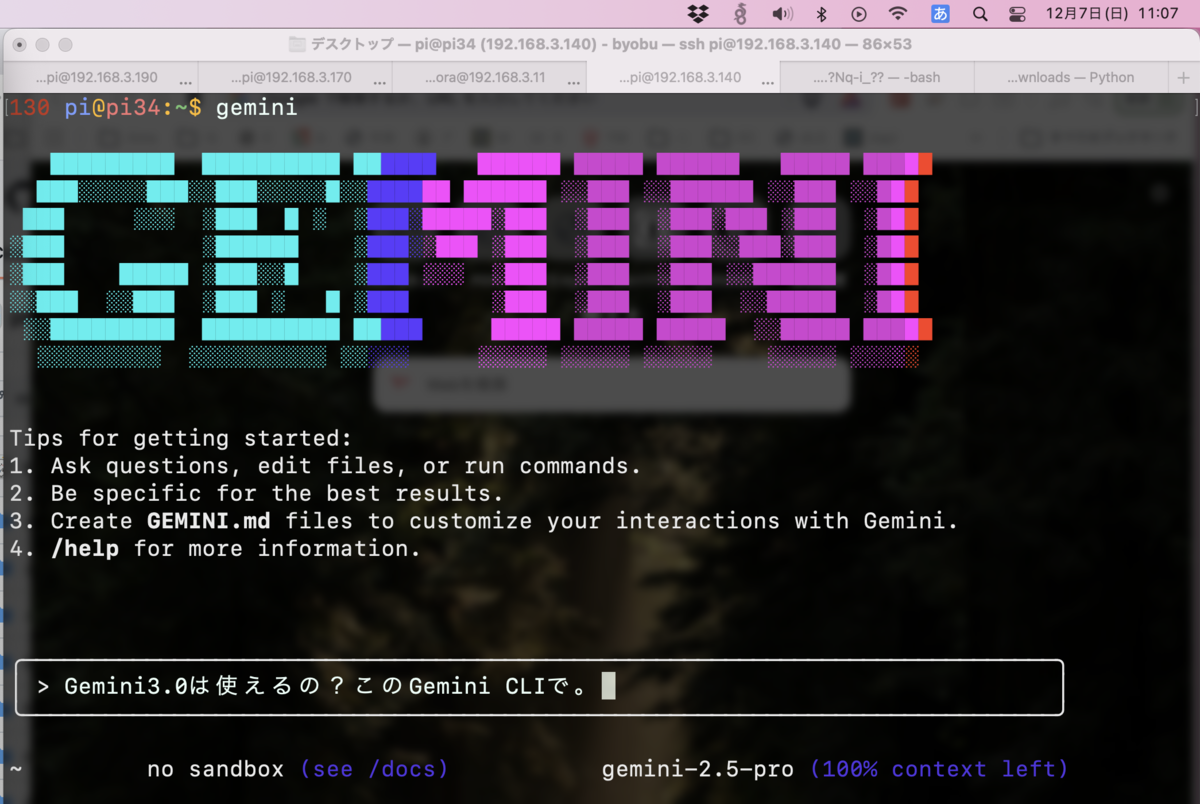Open the Dropbox menu bar icon

[x=699, y=14]
